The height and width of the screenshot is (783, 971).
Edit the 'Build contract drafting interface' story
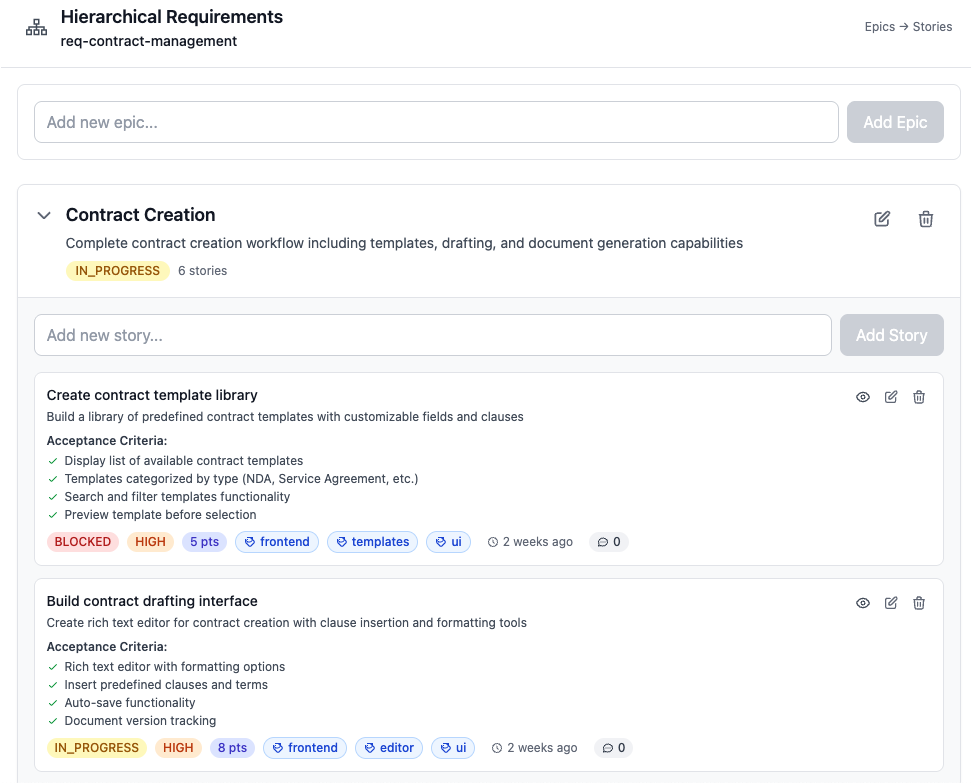890,603
